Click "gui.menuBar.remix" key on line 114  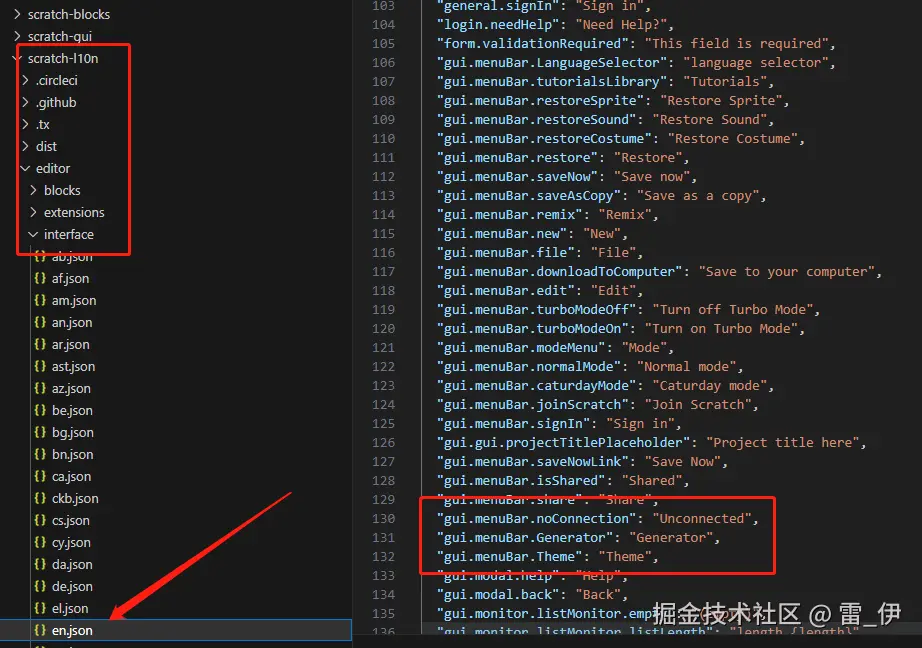point(509,215)
